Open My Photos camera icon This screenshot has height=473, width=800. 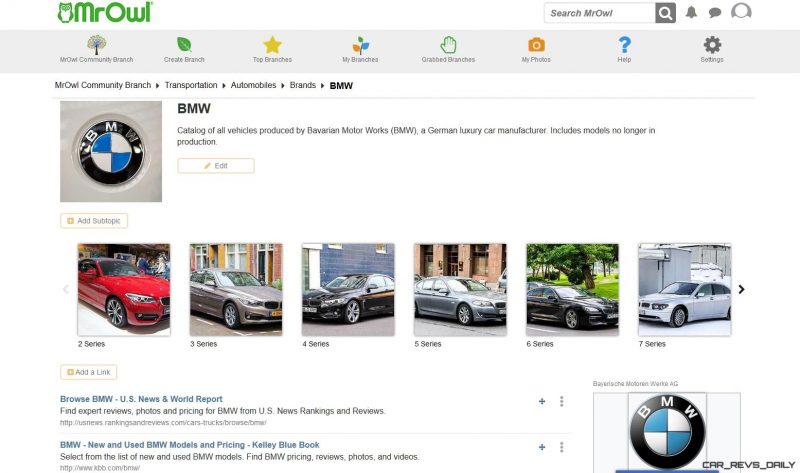[x=536, y=45]
